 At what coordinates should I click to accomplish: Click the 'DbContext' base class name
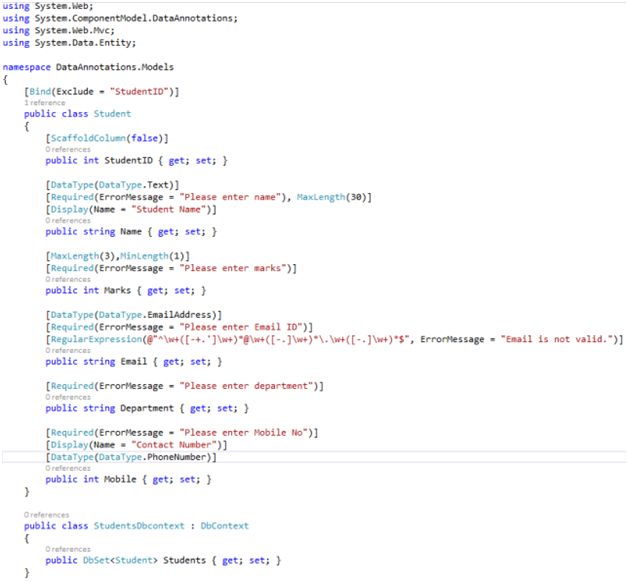pyautogui.click(x=224, y=526)
